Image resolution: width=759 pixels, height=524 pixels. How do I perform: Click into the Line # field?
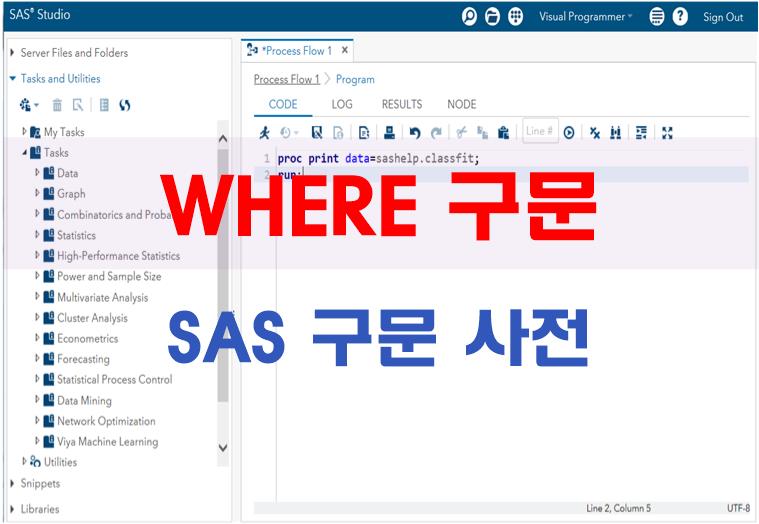coord(540,131)
